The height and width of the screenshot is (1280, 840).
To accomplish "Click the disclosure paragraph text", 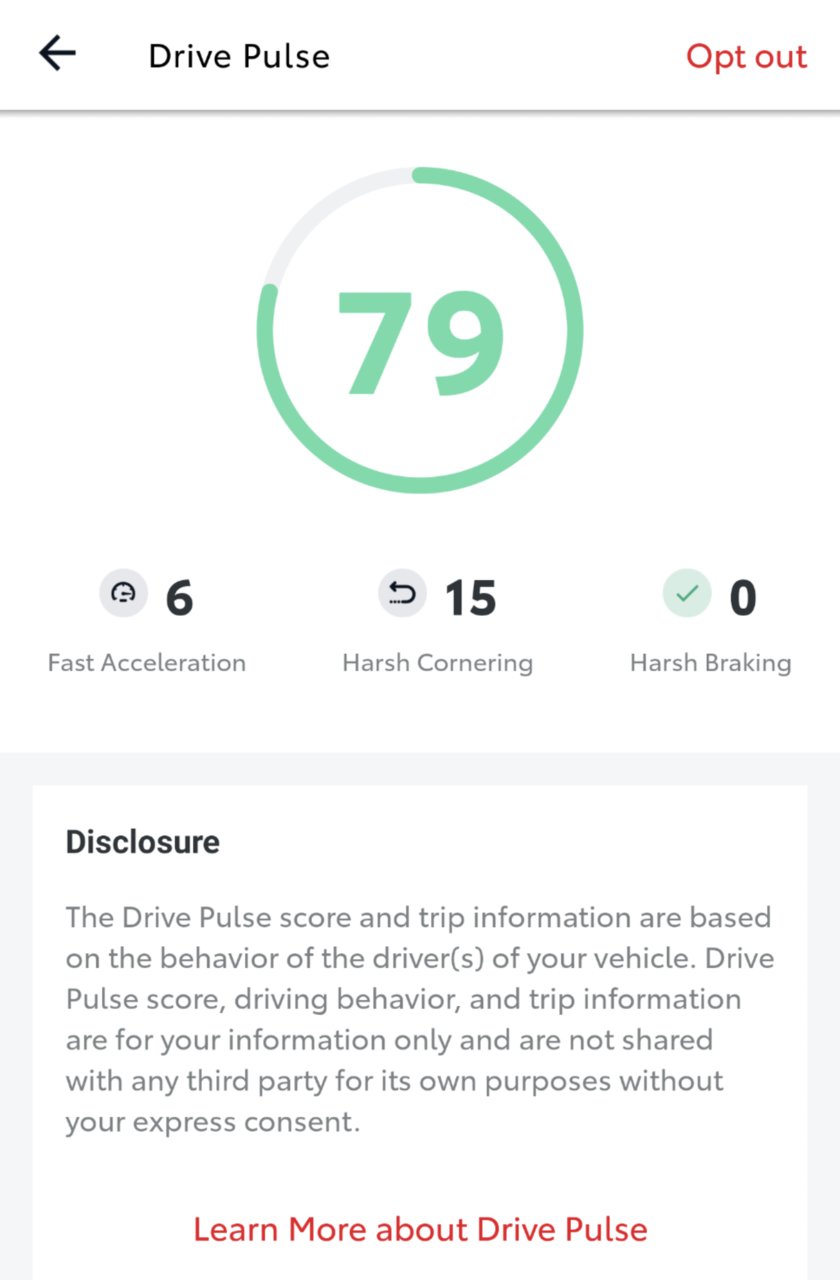I will tap(419, 1020).
